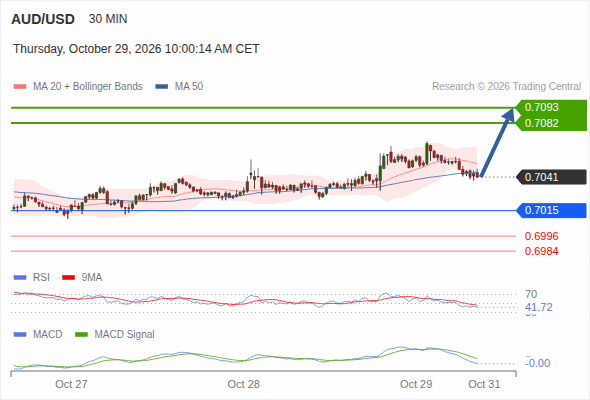
Task: Click the 0.7093 resistance price tag
Action: (551, 107)
